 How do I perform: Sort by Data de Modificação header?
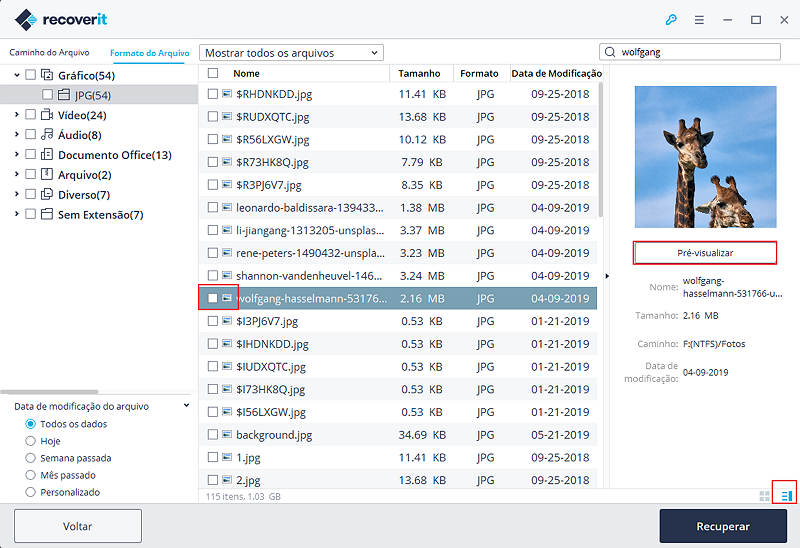557,73
